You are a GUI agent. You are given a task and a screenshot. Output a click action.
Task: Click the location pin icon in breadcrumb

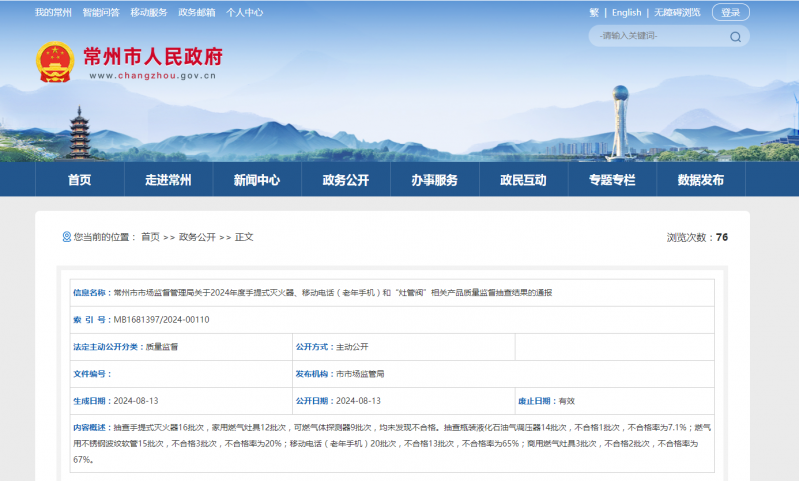[67, 237]
